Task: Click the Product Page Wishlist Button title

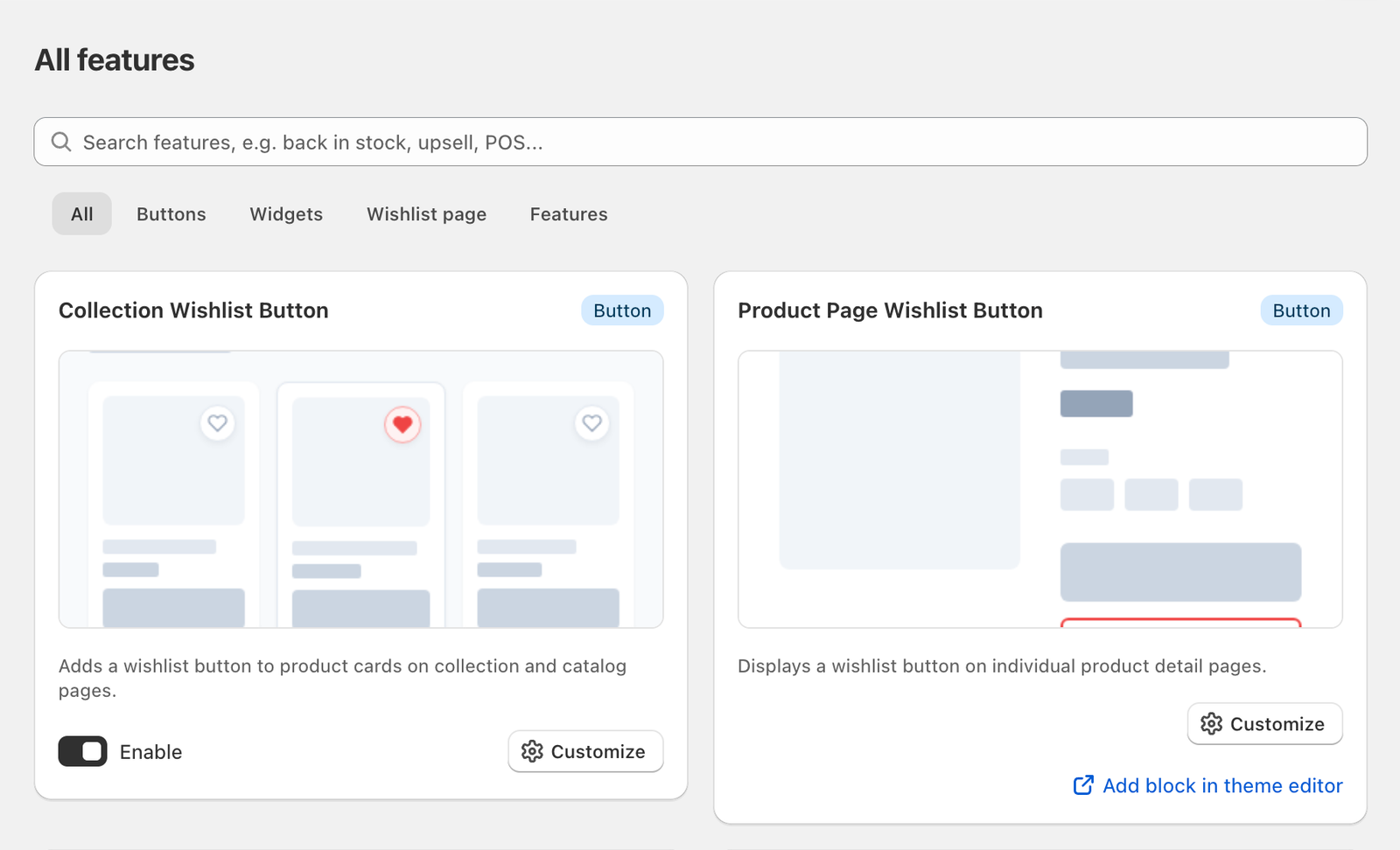Action: (x=890, y=310)
